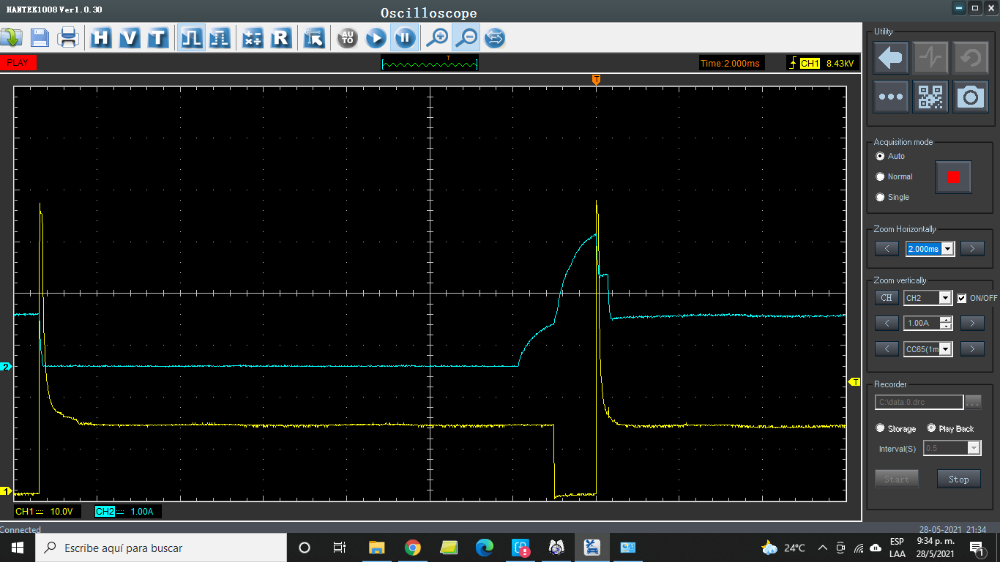This screenshot has width=1000, height=562.
Task: Select Normal acquisition mode
Action: (x=880, y=177)
